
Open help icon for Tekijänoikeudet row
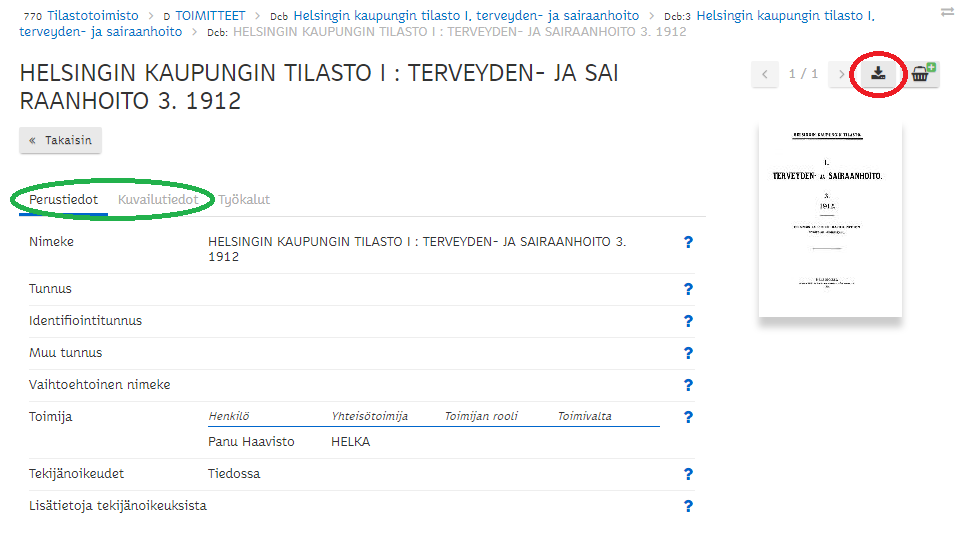pos(688,474)
